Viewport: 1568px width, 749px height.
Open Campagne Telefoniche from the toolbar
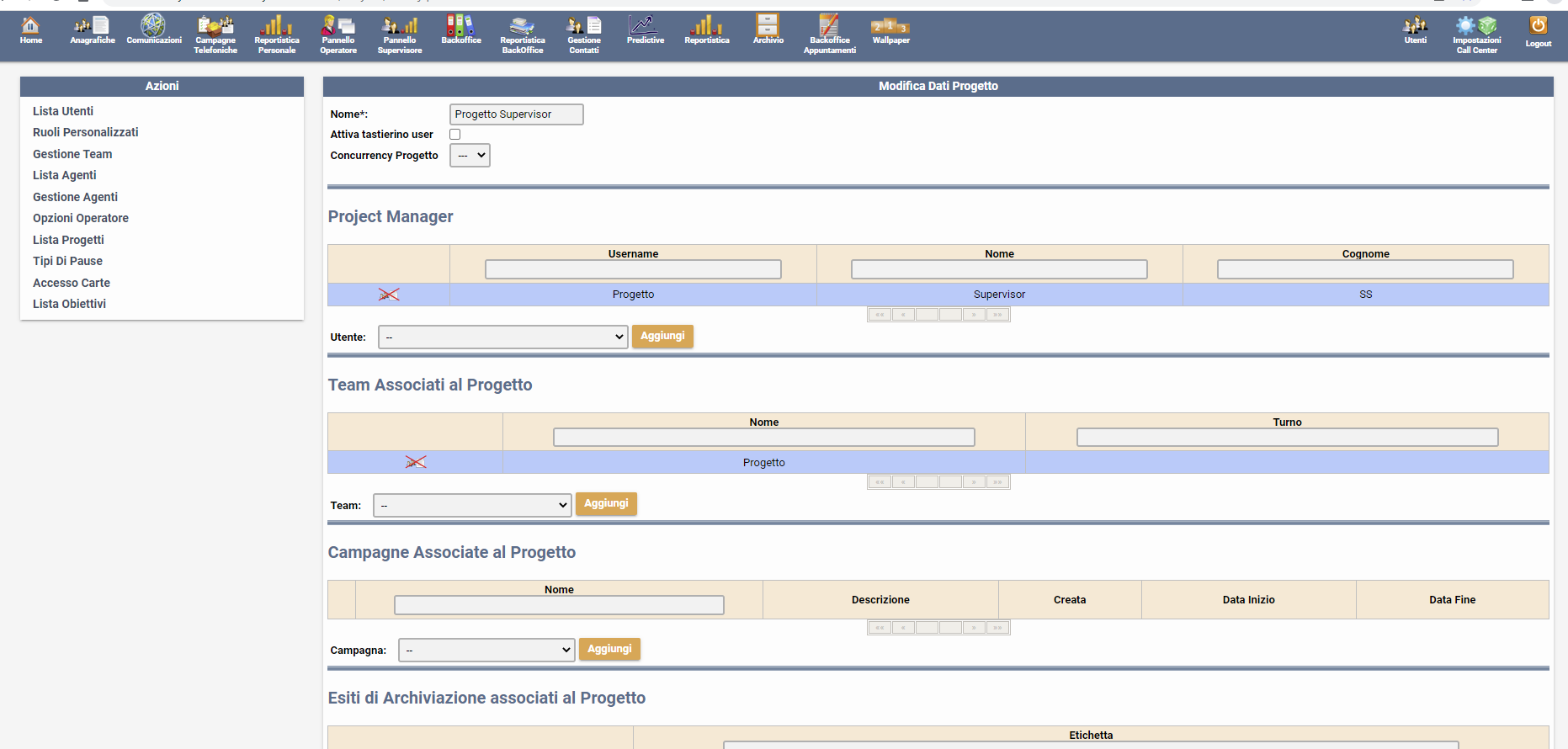(215, 35)
